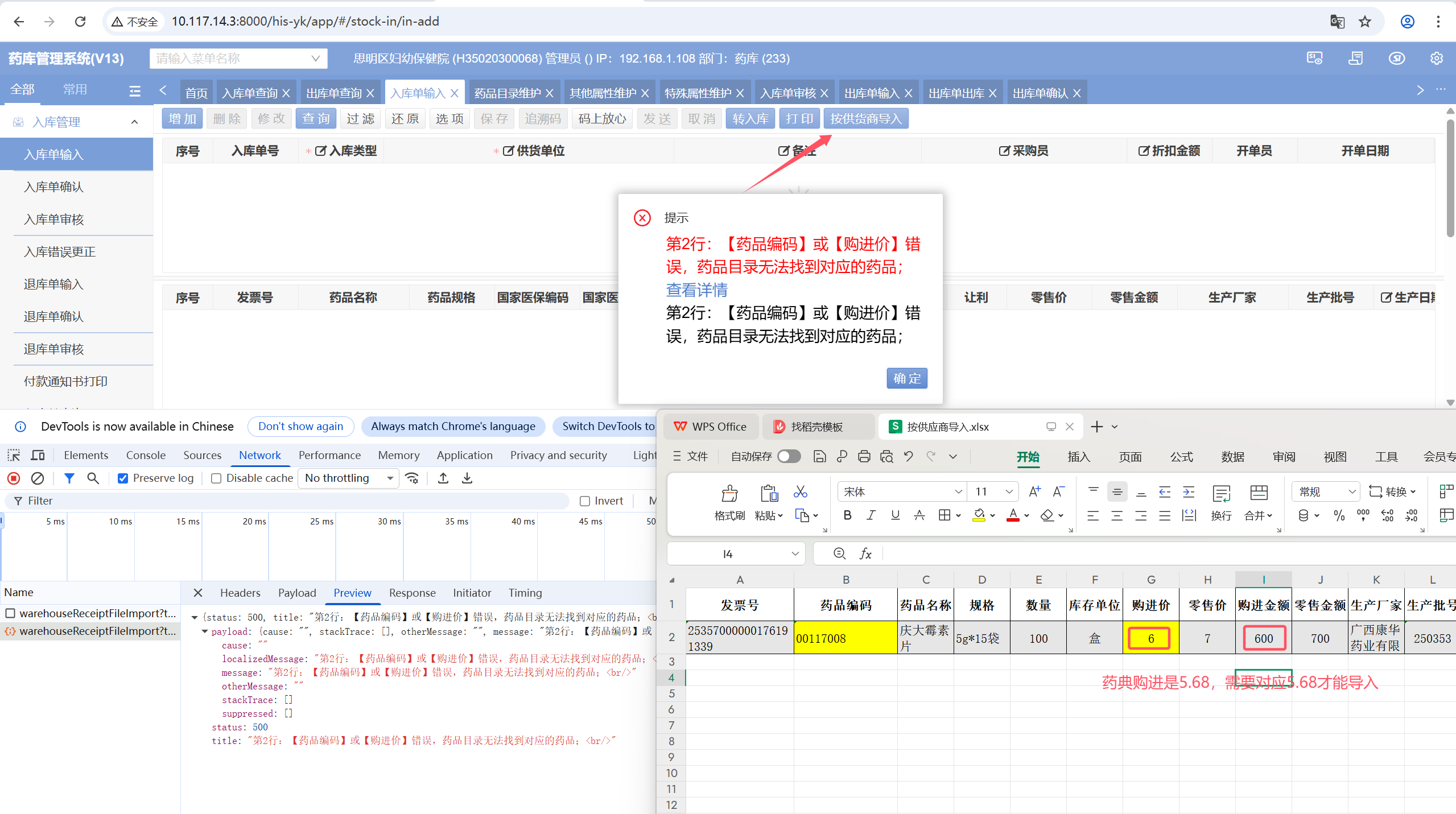This screenshot has width=1456, height=814.
Task: Open the 宋体 font name dropdown
Action: [x=958, y=491]
